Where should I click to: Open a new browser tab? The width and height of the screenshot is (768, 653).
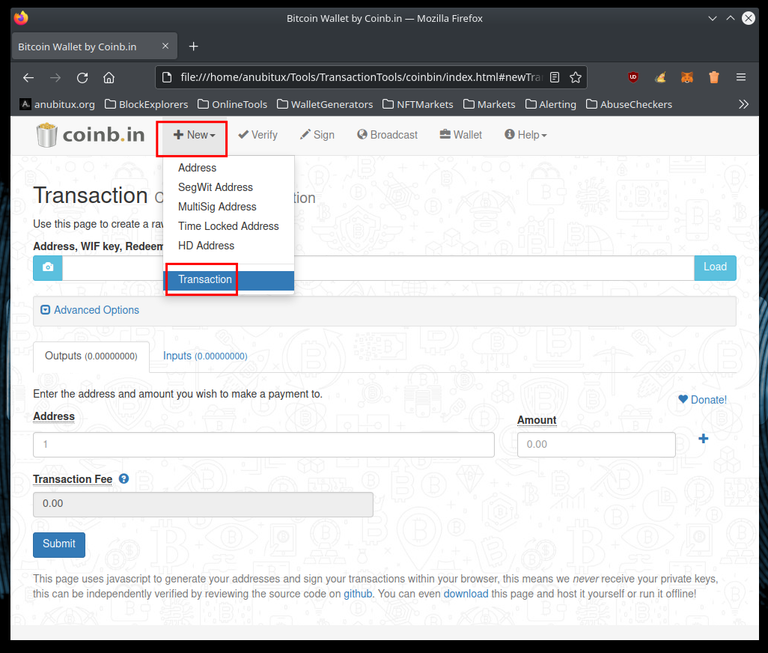coord(193,47)
